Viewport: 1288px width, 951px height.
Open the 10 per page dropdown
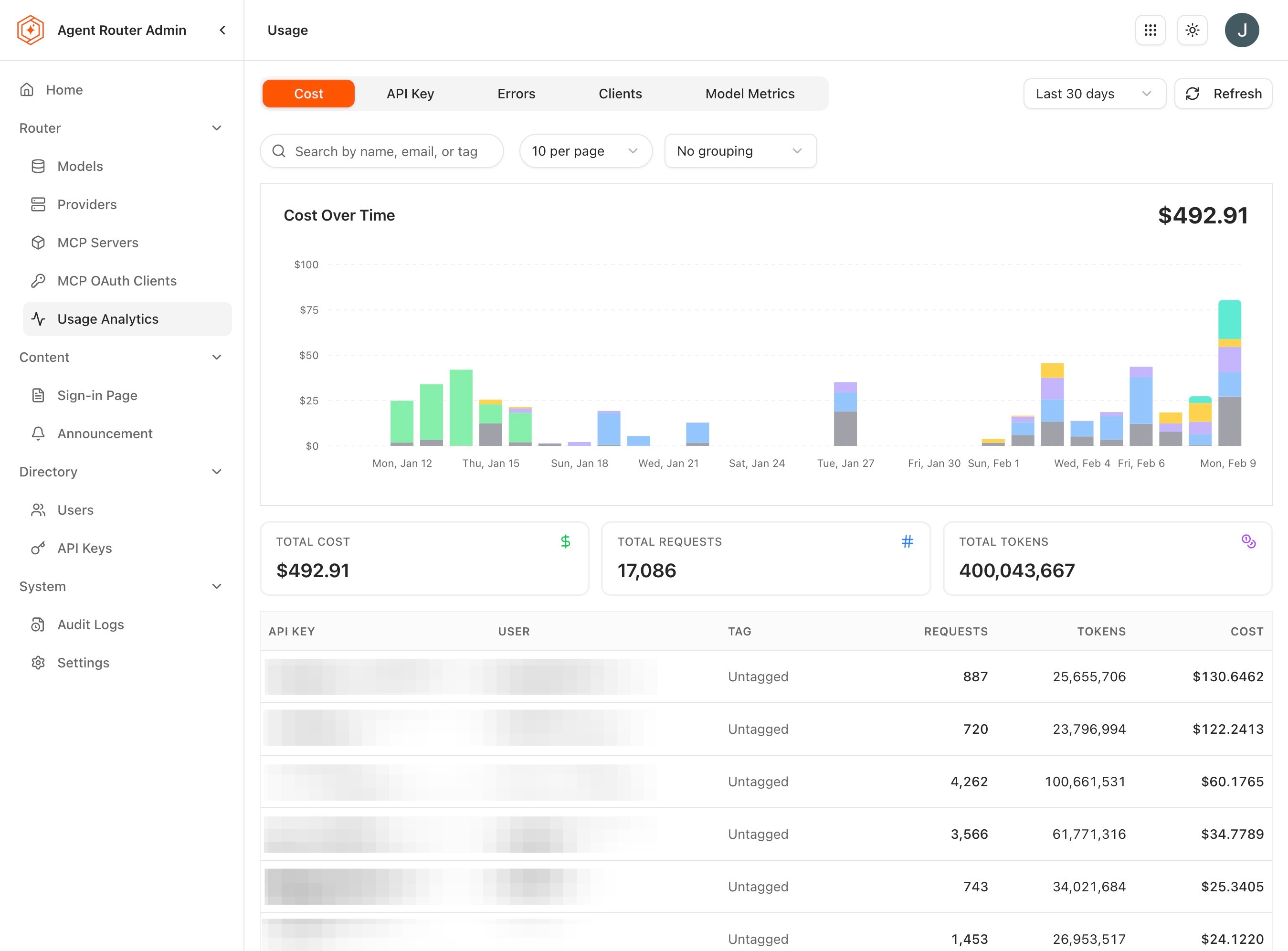pyautogui.click(x=586, y=151)
